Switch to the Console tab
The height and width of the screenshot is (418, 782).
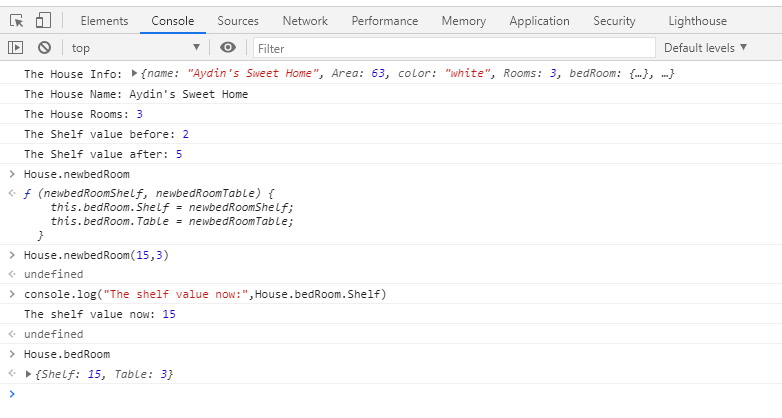tap(173, 20)
